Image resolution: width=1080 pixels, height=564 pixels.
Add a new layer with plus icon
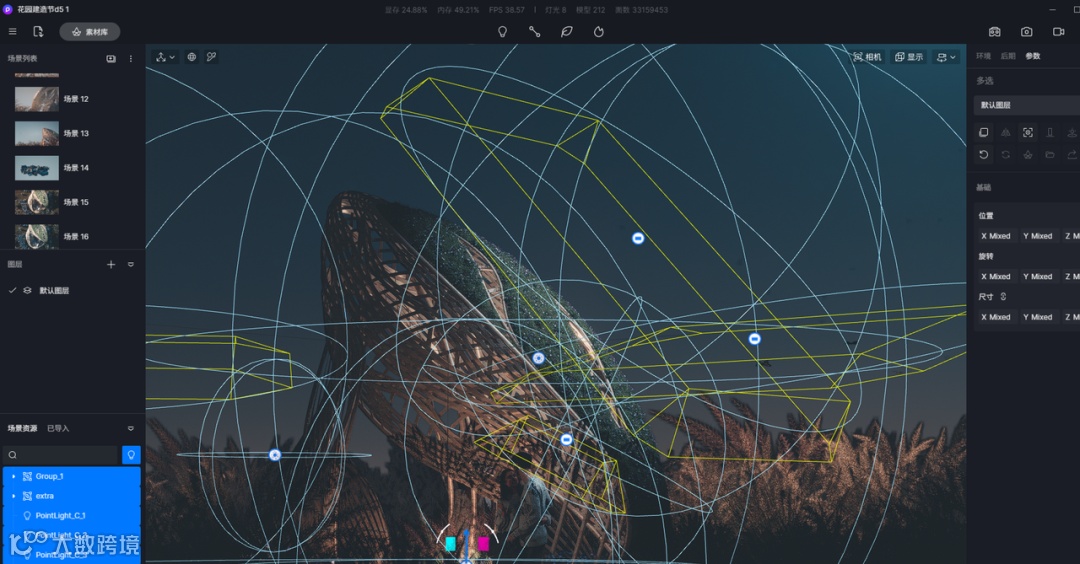(x=111, y=264)
